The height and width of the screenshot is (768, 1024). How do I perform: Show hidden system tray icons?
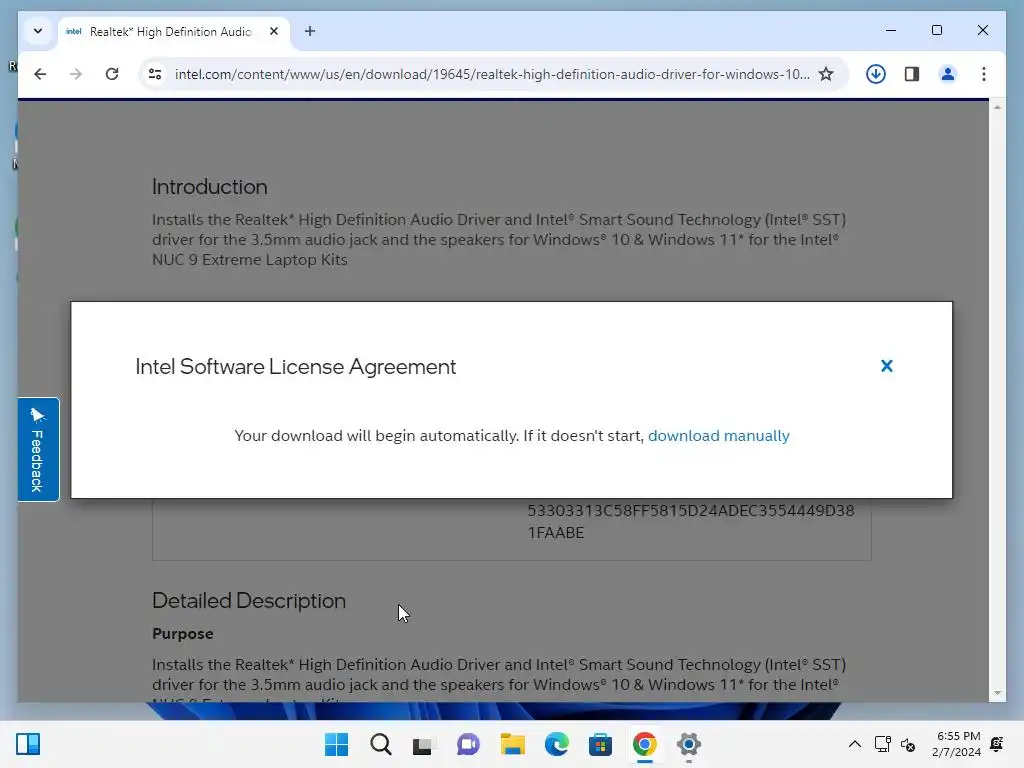(x=854, y=744)
